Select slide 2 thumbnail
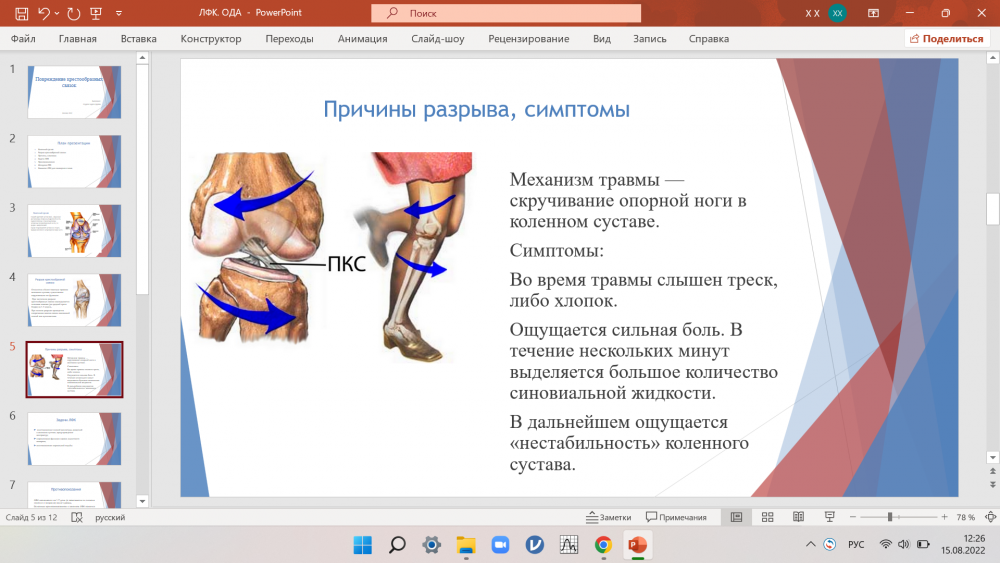 coord(74,161)
